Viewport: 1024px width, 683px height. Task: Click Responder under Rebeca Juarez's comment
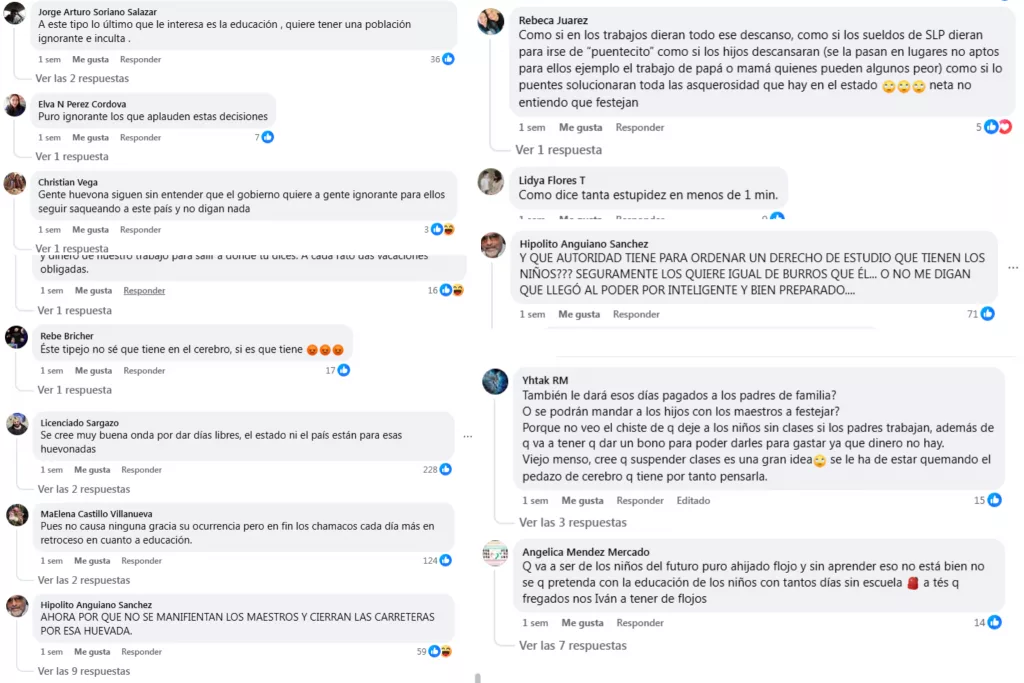click(x=640, y=127)
